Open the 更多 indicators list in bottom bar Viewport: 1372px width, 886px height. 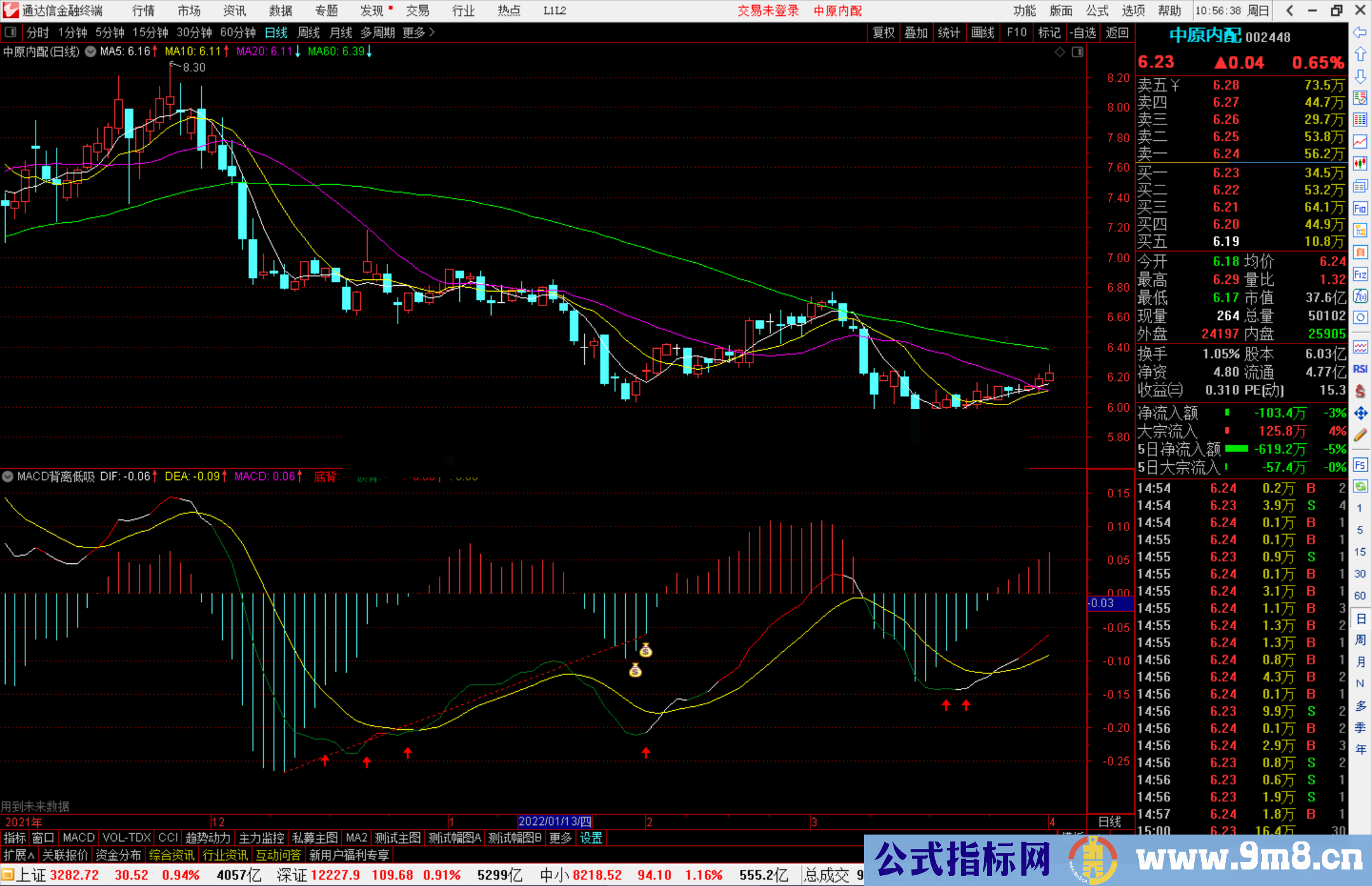560,838
